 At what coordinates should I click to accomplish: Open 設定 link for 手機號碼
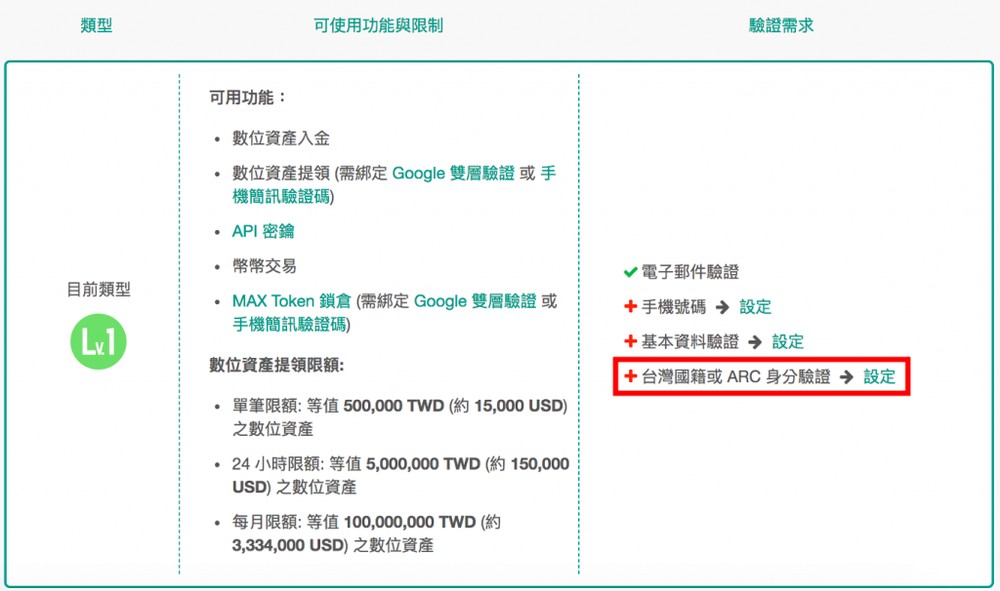[x=755, y=307]
